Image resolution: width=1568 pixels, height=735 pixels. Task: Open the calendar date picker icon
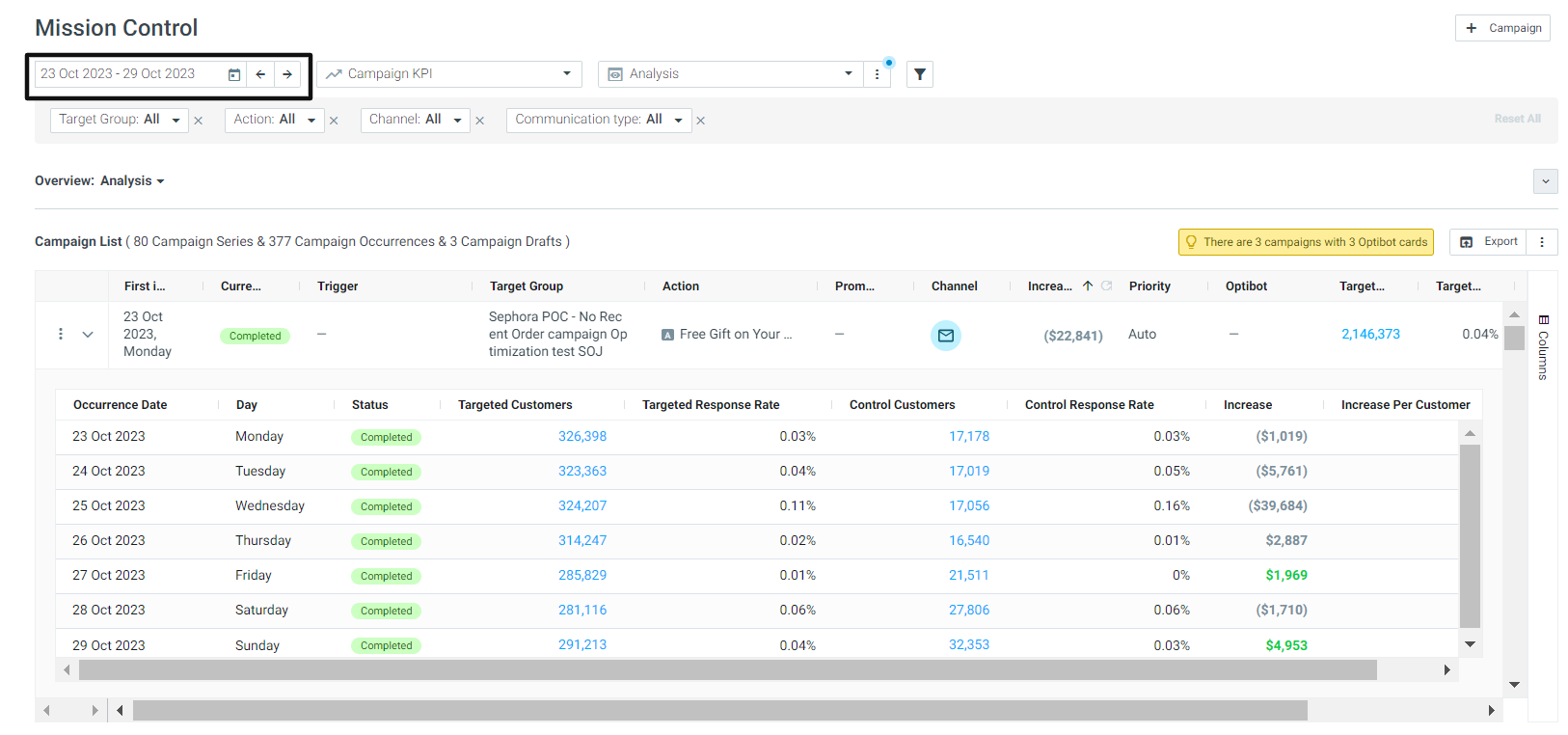[x=233, y=74]
